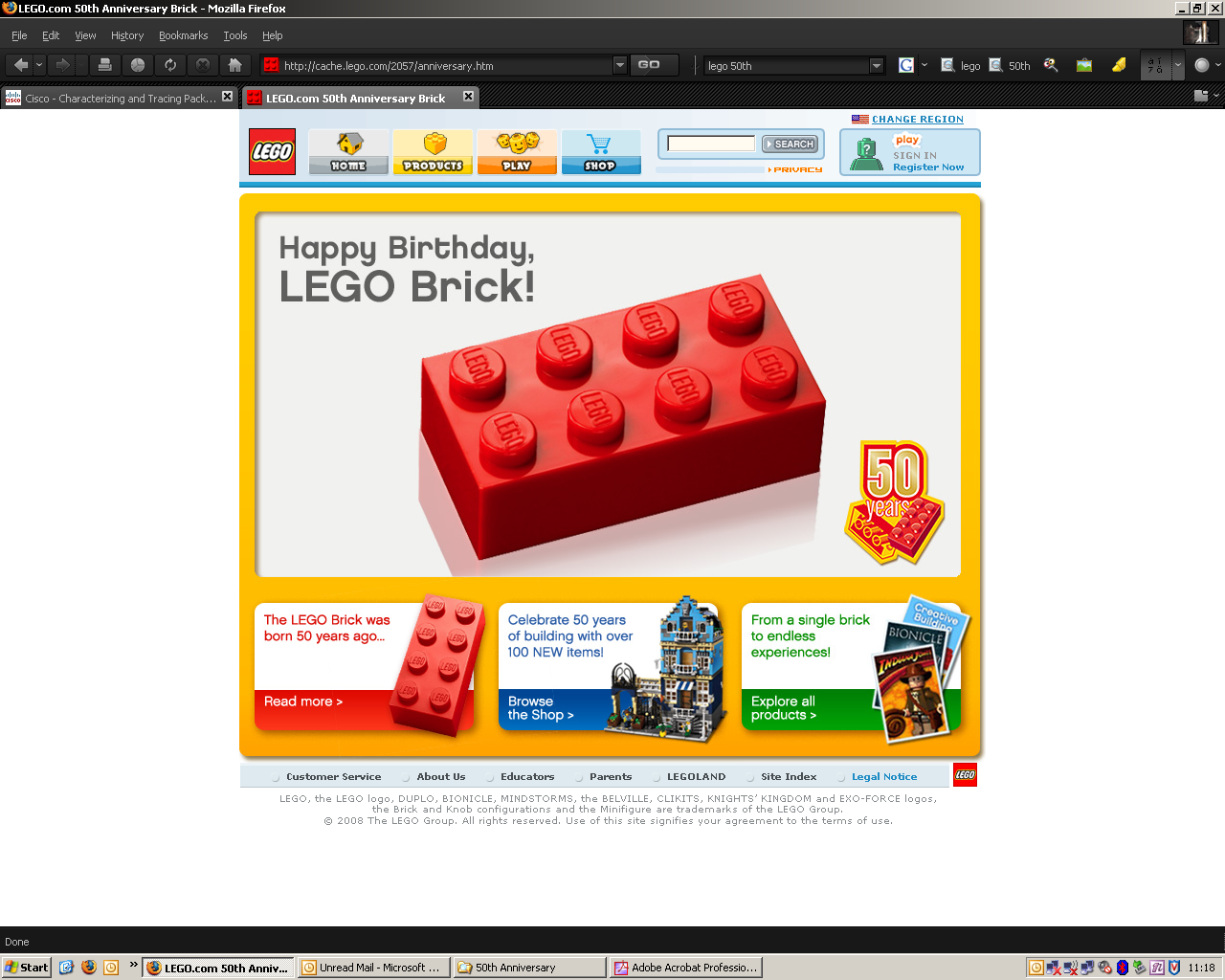Reload the page in Firefox
The image size is (1225, 980).
click(170, 65)
